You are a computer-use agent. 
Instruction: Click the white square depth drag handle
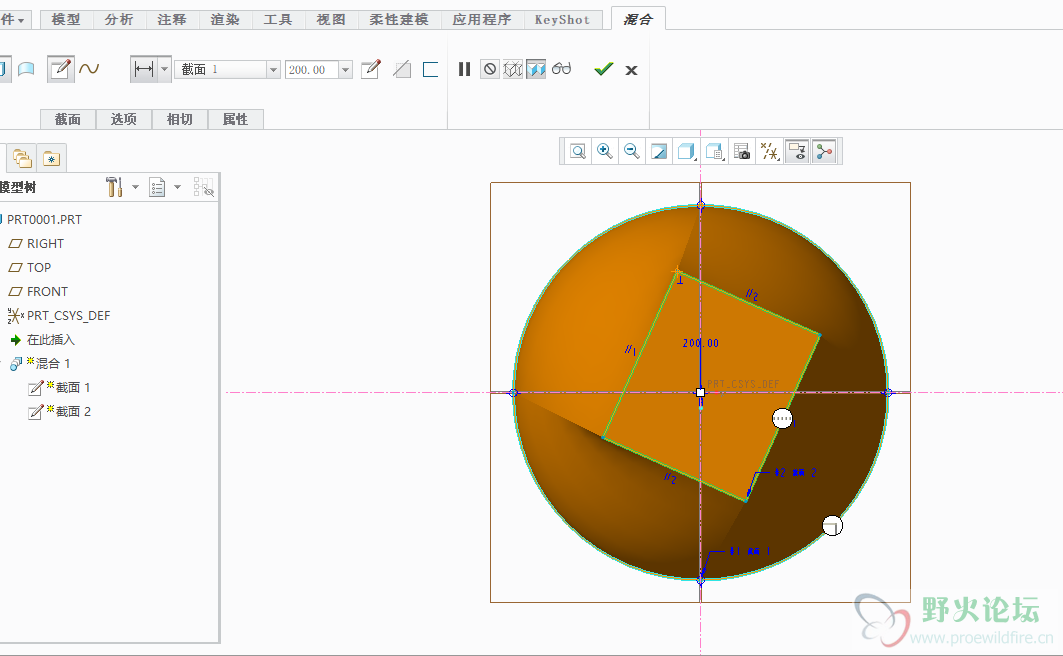[700, 392]
